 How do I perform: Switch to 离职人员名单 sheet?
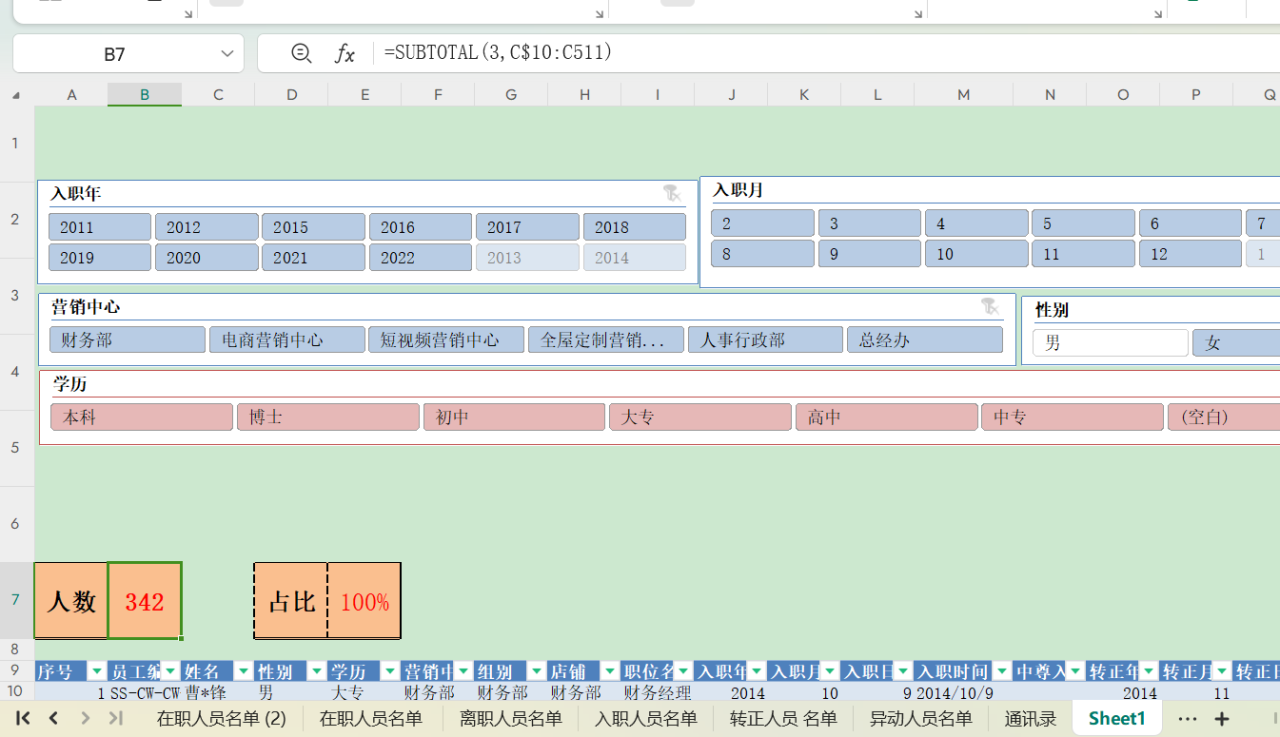click(510, 718)
